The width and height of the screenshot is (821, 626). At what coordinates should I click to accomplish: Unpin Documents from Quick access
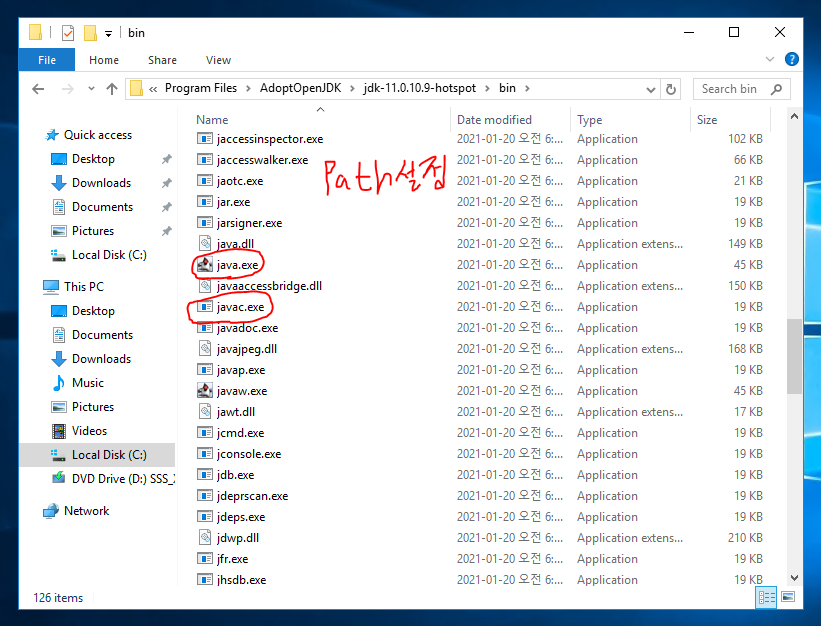click(x=167, y=207)
